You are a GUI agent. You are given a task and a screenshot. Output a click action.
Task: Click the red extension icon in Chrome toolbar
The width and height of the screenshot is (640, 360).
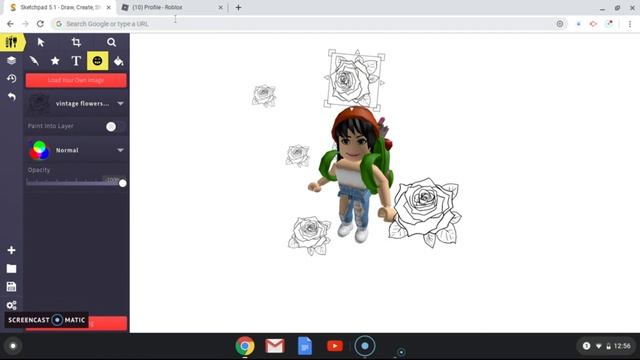(x=593, y=24)
